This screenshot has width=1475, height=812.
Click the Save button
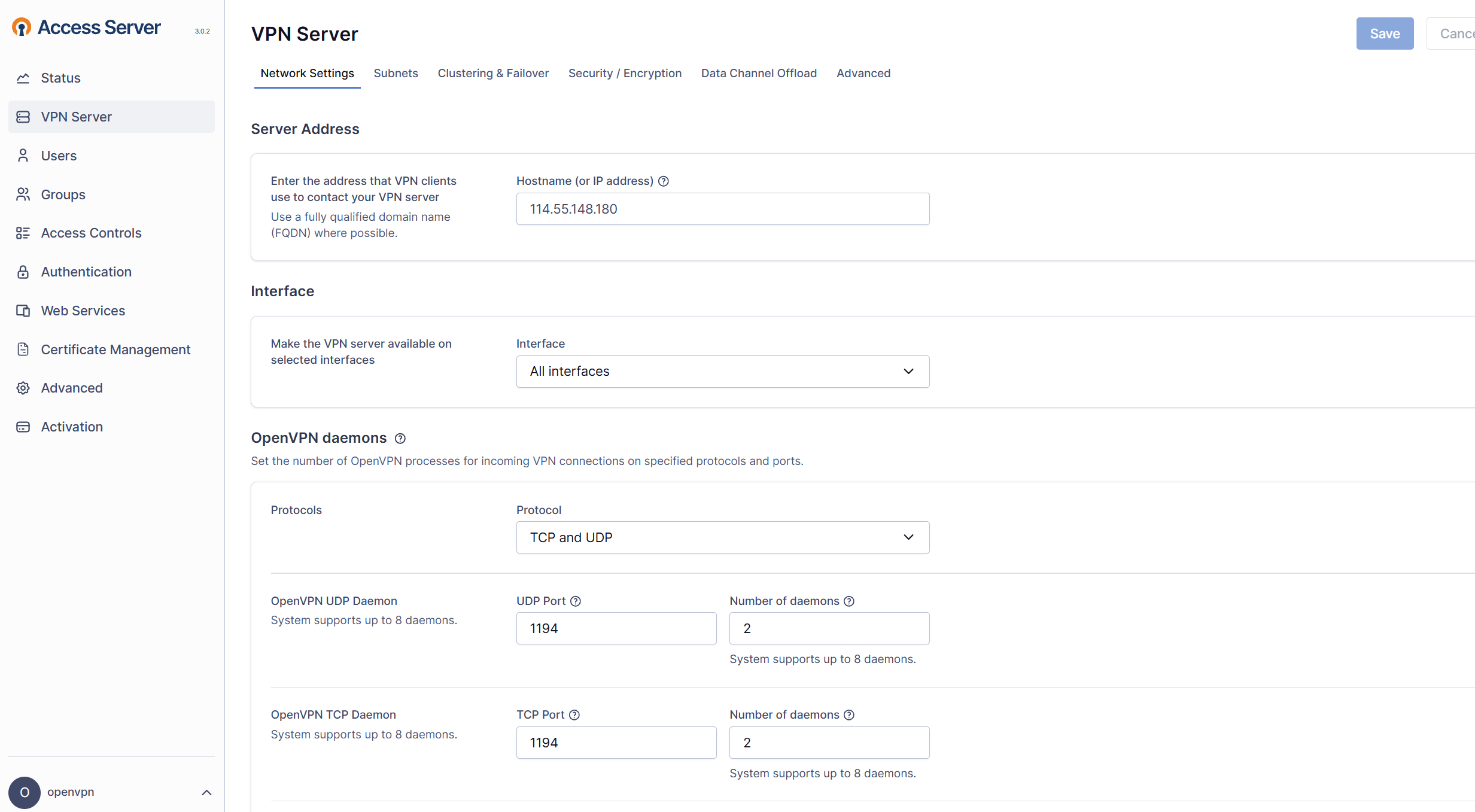(x=1384, y=34)
